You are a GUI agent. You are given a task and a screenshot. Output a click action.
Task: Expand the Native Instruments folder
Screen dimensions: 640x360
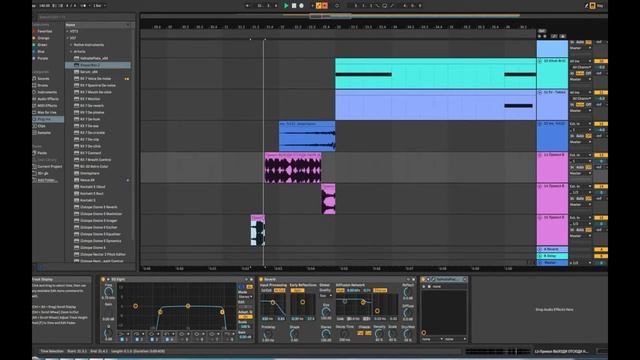pos(71,45)
